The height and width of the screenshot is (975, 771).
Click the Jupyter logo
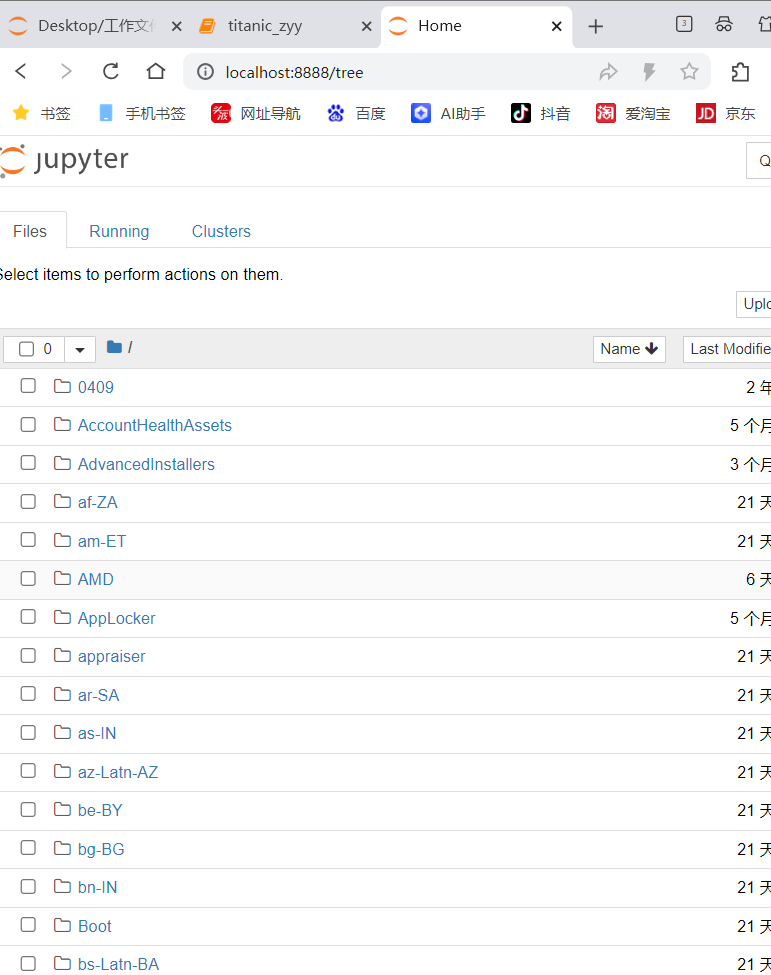coord(65,160)
